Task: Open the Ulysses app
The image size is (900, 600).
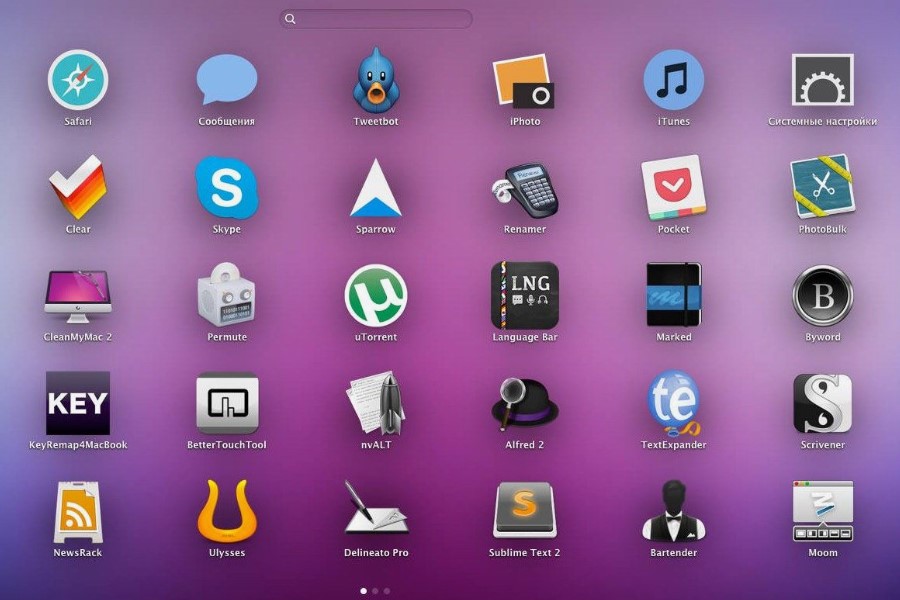Action: pyautogui.click(x=227, y=510)
